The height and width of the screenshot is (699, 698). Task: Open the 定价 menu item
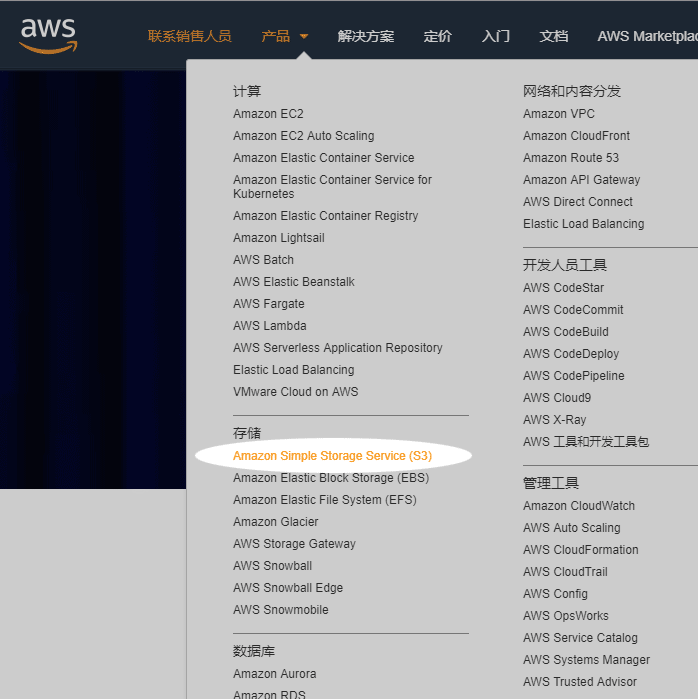pos(437,36)
